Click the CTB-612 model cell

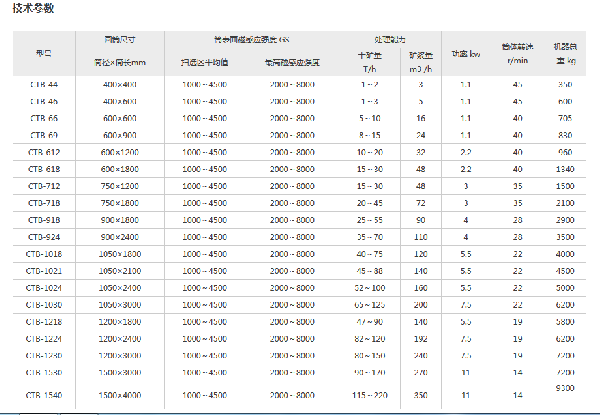pyautogui.click(x=44, y=152)
